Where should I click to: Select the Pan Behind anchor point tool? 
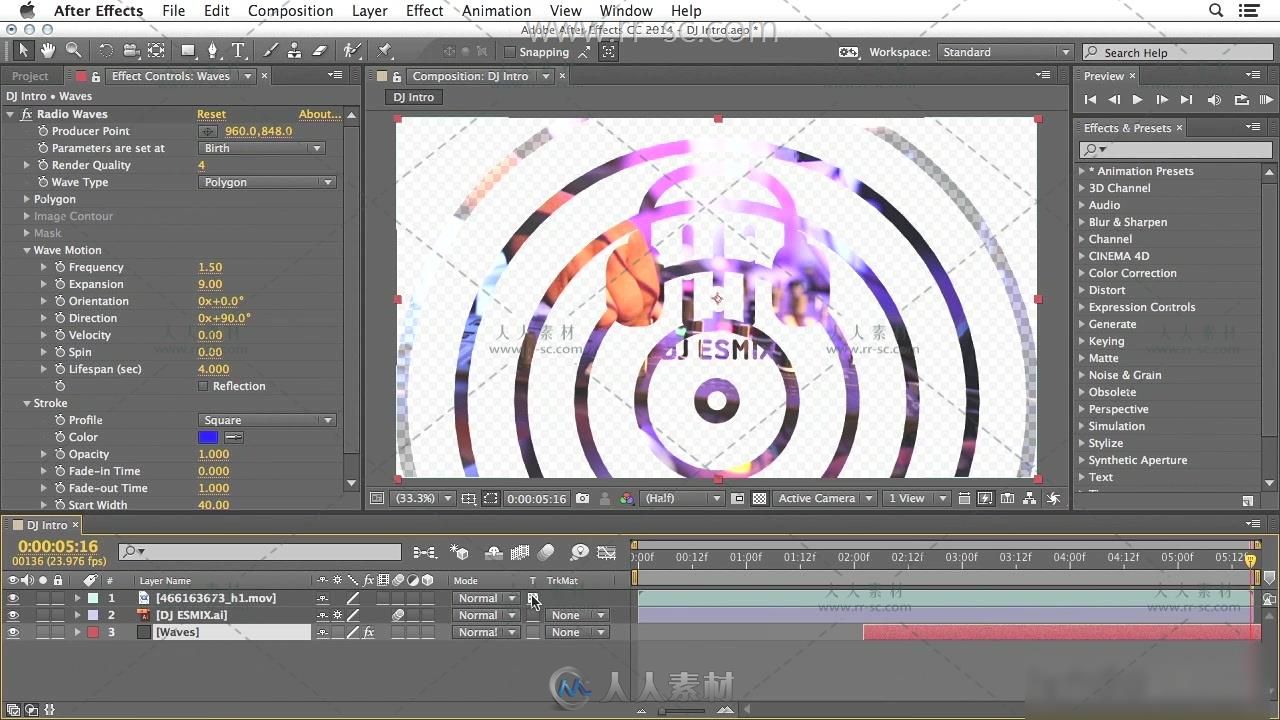point(157,51)
